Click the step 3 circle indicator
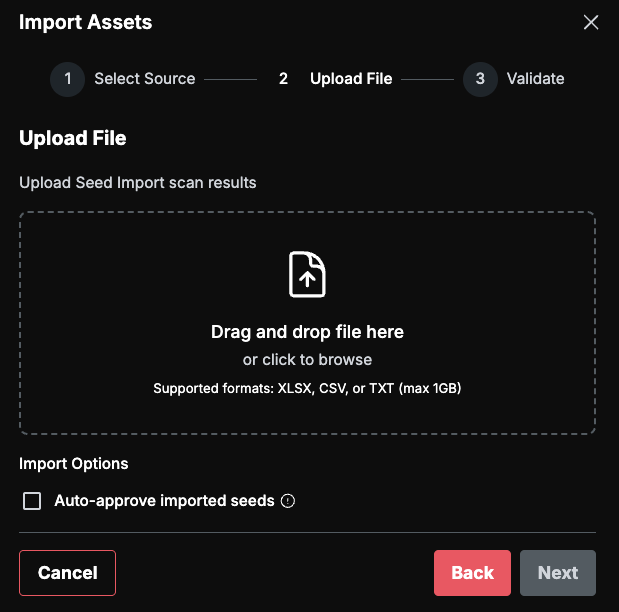 coord(480,79)
